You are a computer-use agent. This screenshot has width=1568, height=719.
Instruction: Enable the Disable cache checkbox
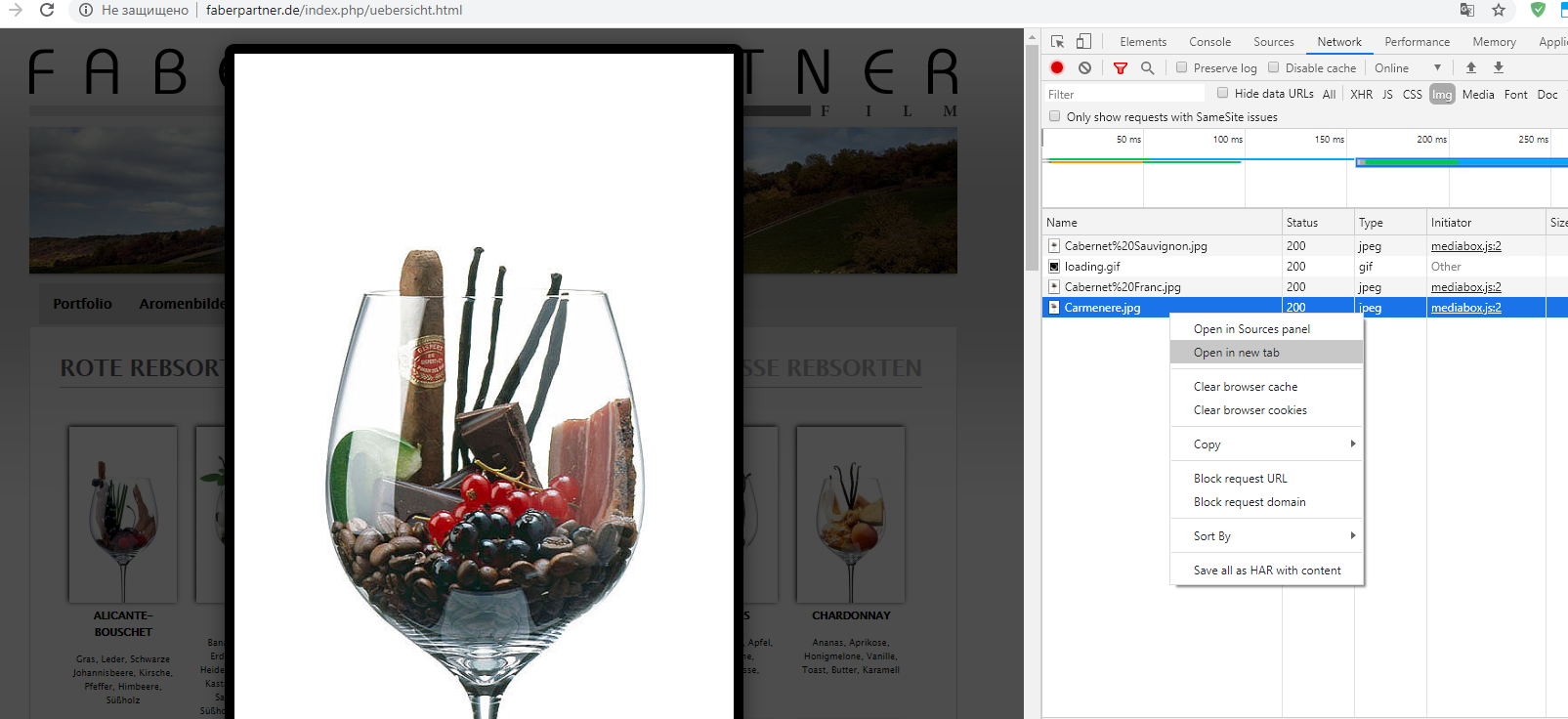click(1273, 67)
